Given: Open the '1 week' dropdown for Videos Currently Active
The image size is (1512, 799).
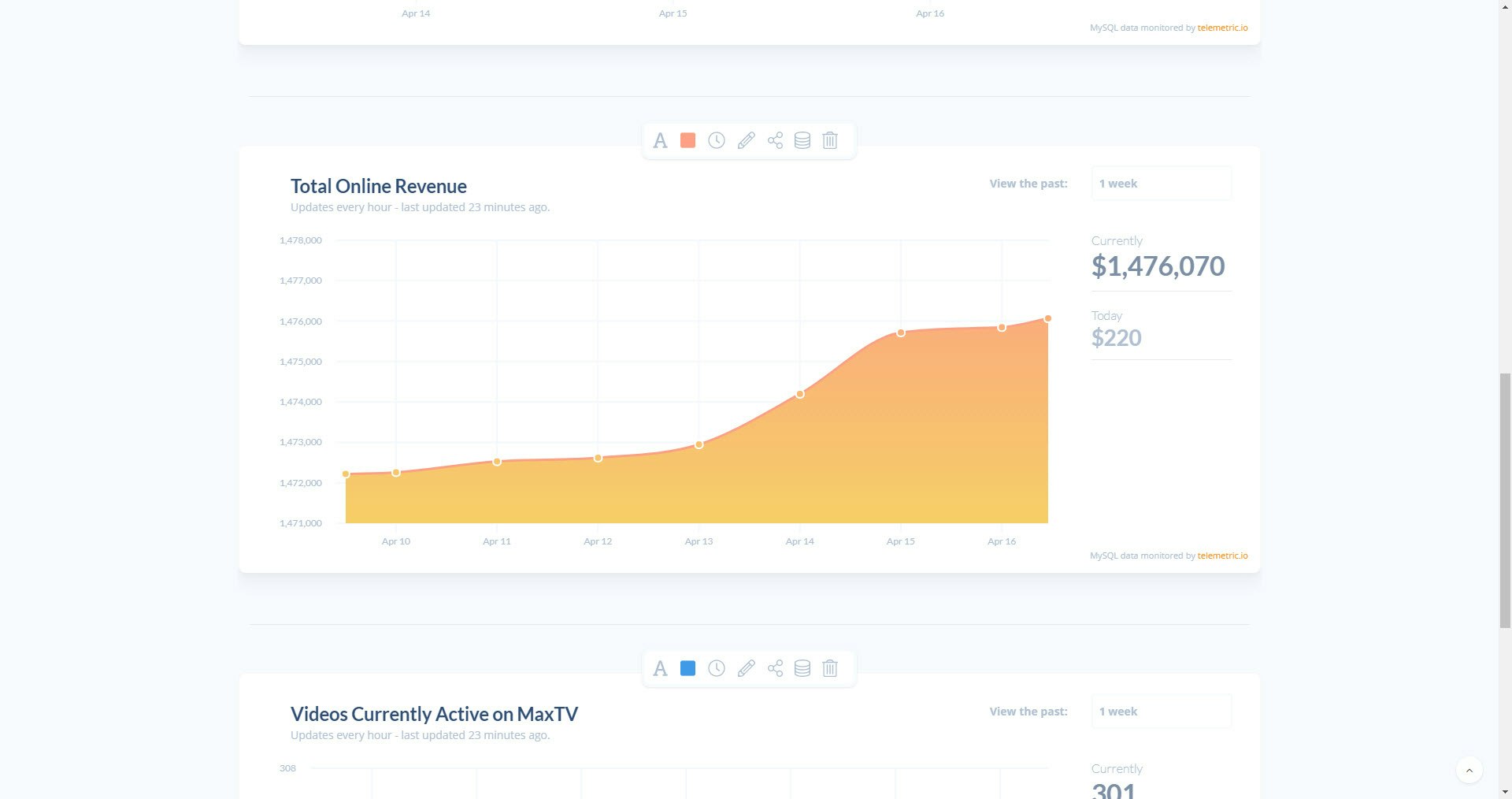Looking at the screenshot, I should click(1161, 711).
